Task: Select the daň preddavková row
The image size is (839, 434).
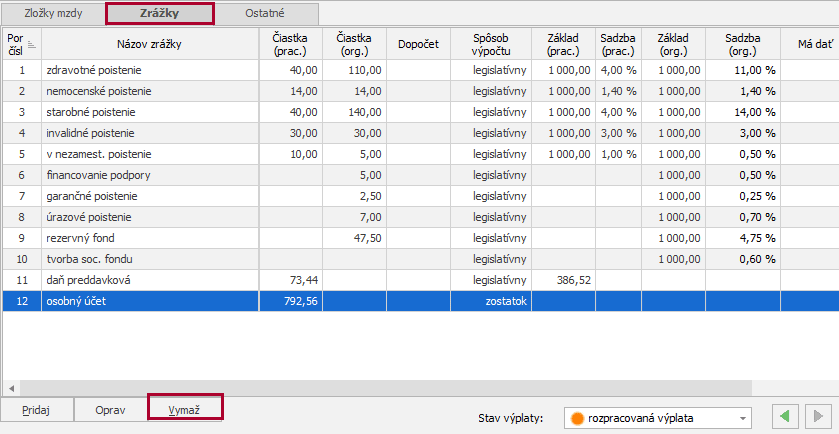Action: click(x=150, y=280)
